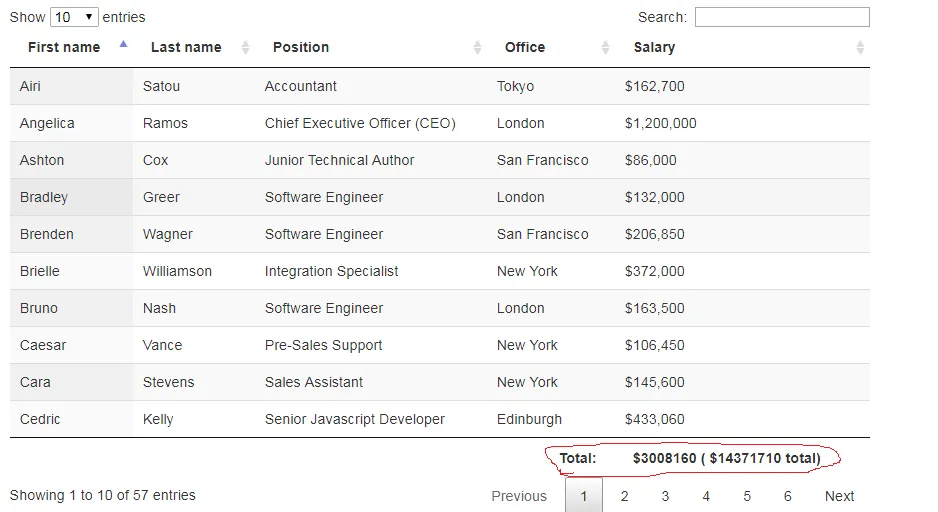
Task: Select the Airi Satou row
Action: [300, 86]
